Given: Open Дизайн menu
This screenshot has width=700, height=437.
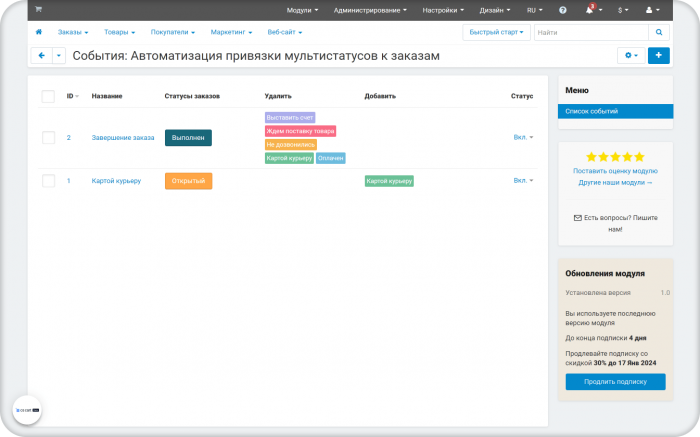Looking at the screenshot, I should pyautogui.click(x=495, y=10).
